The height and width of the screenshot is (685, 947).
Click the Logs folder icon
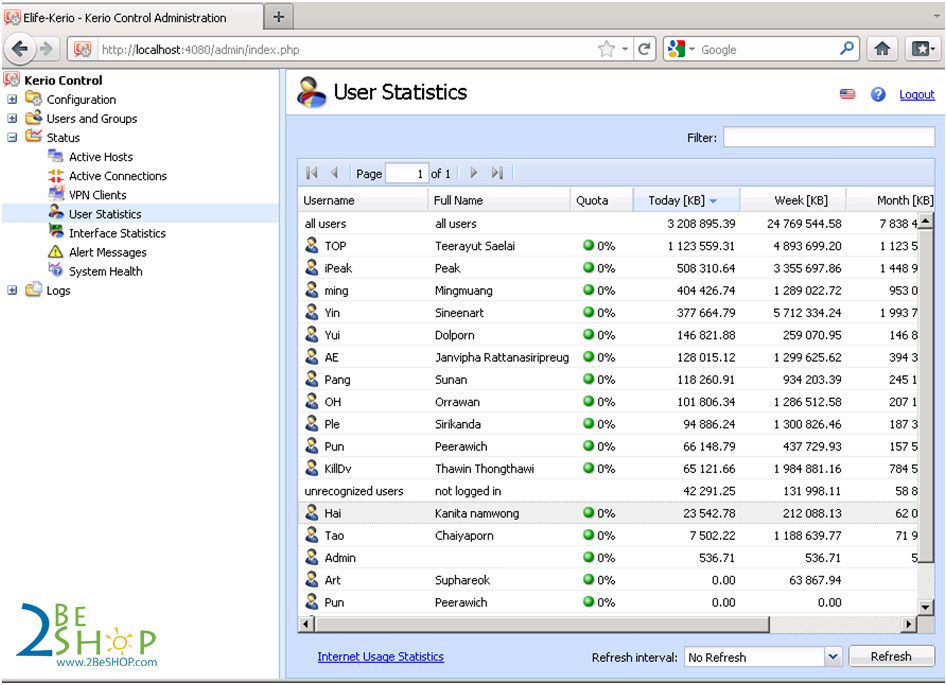33,289
